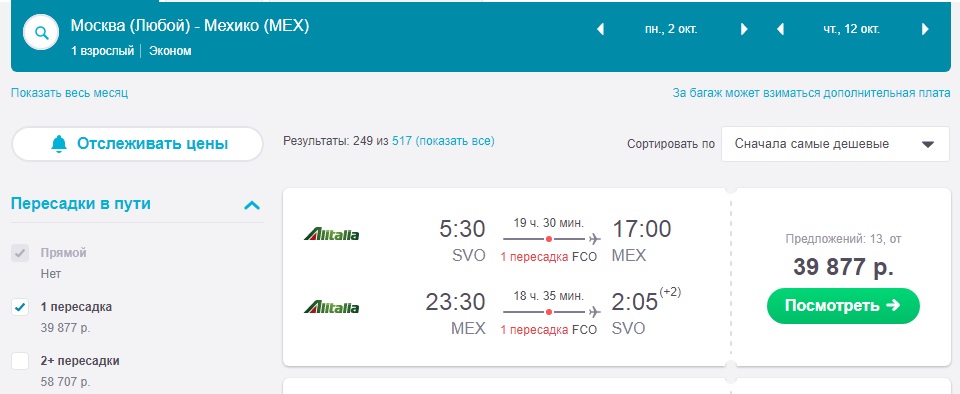The height and width of the screenshot is (394, 960).
Task: Click the bell icon for price tracking
Action: pos(59,144)
